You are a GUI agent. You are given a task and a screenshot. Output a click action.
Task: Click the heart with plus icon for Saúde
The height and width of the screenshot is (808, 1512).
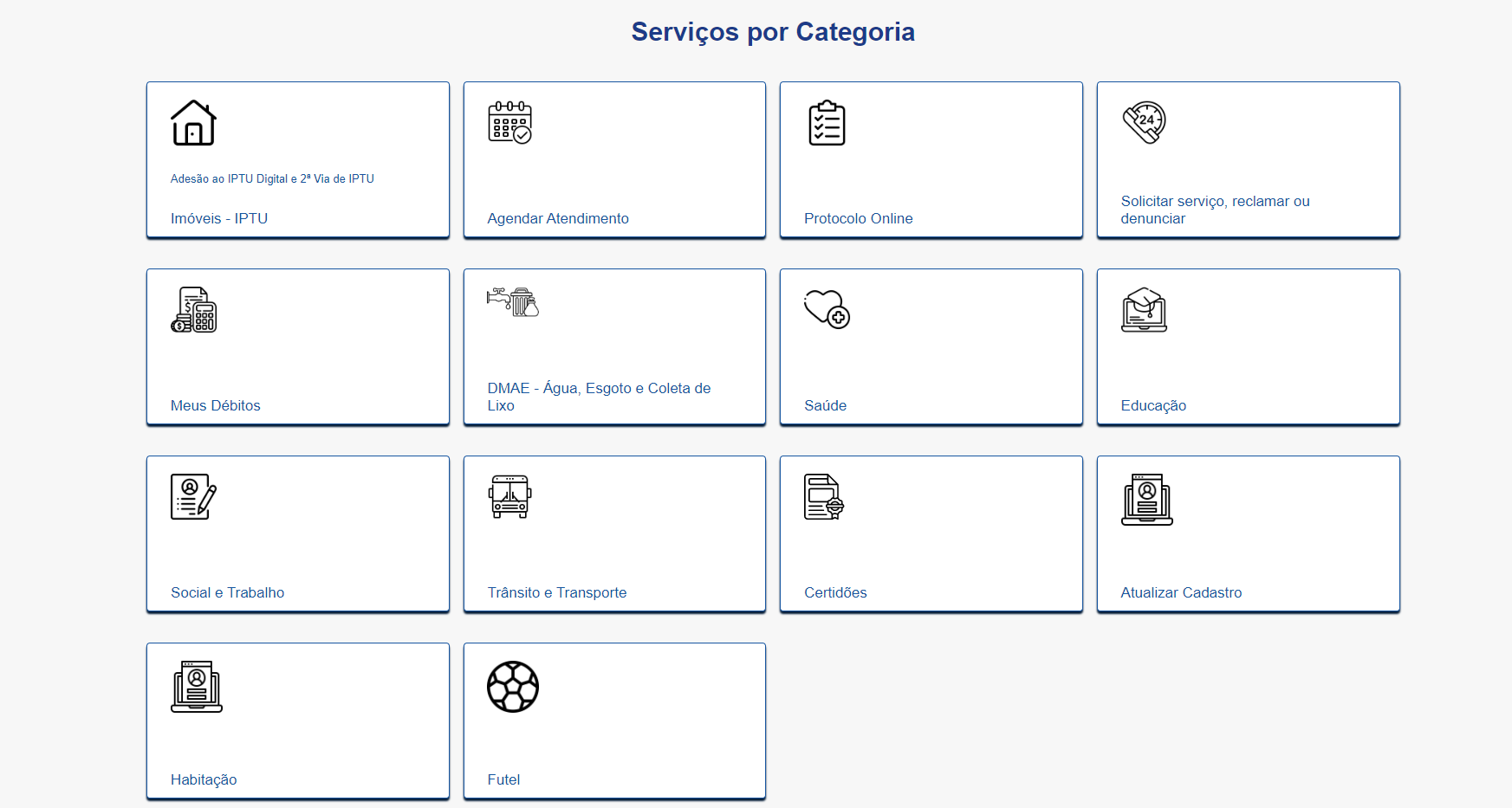827,308
